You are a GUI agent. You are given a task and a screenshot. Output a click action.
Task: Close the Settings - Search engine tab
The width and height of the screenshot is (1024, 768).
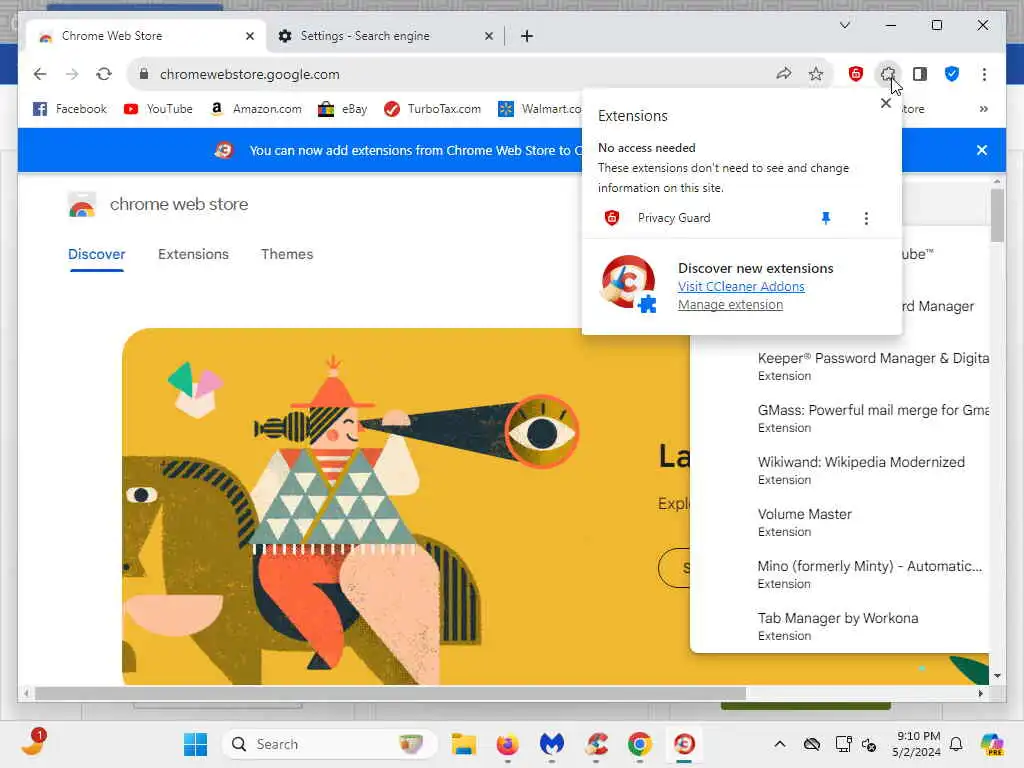pyautogui.click(x=488, y=36)
